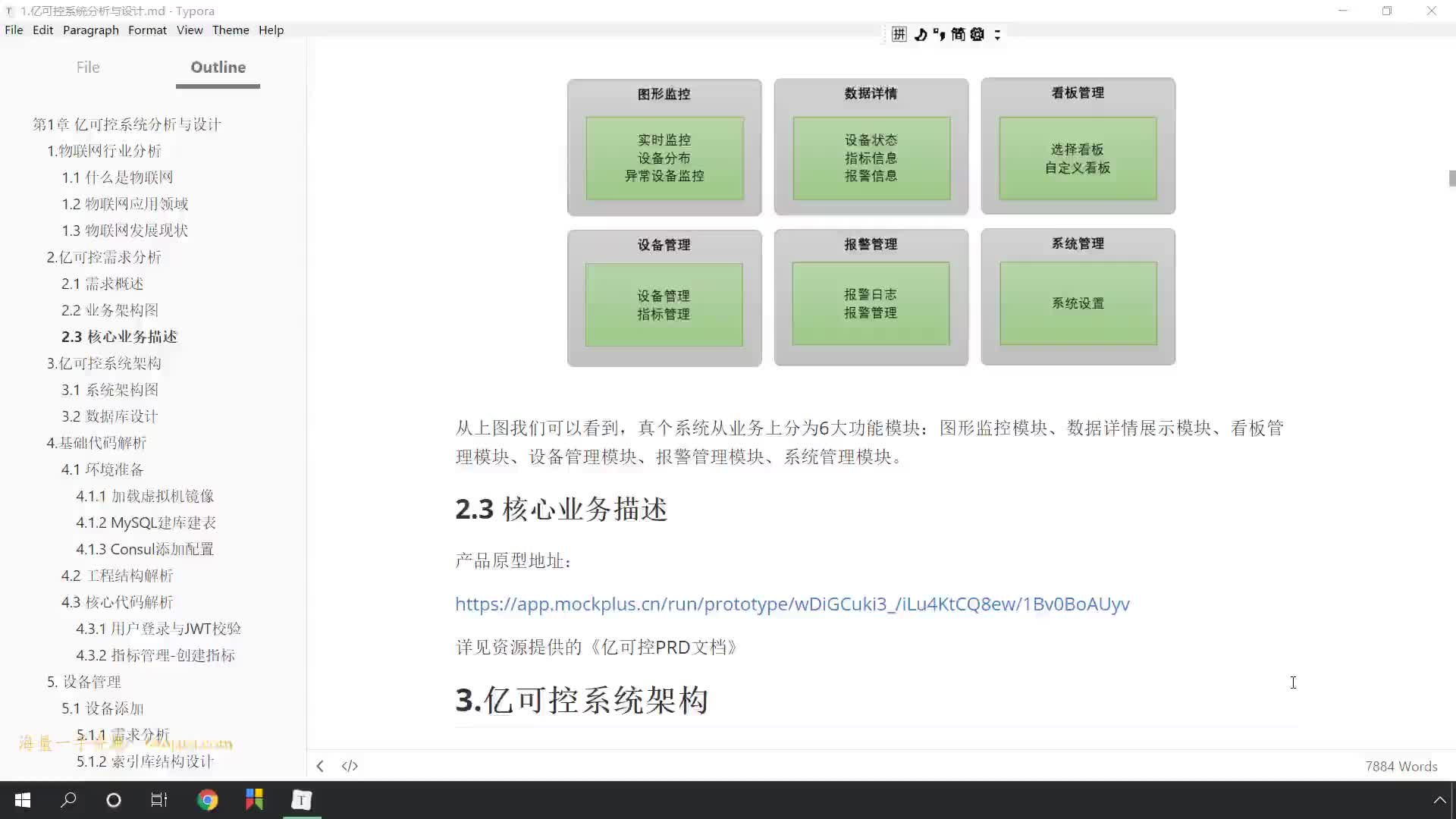
Task: Jump to 3.1 系统架构图
Action: [110, 390]
